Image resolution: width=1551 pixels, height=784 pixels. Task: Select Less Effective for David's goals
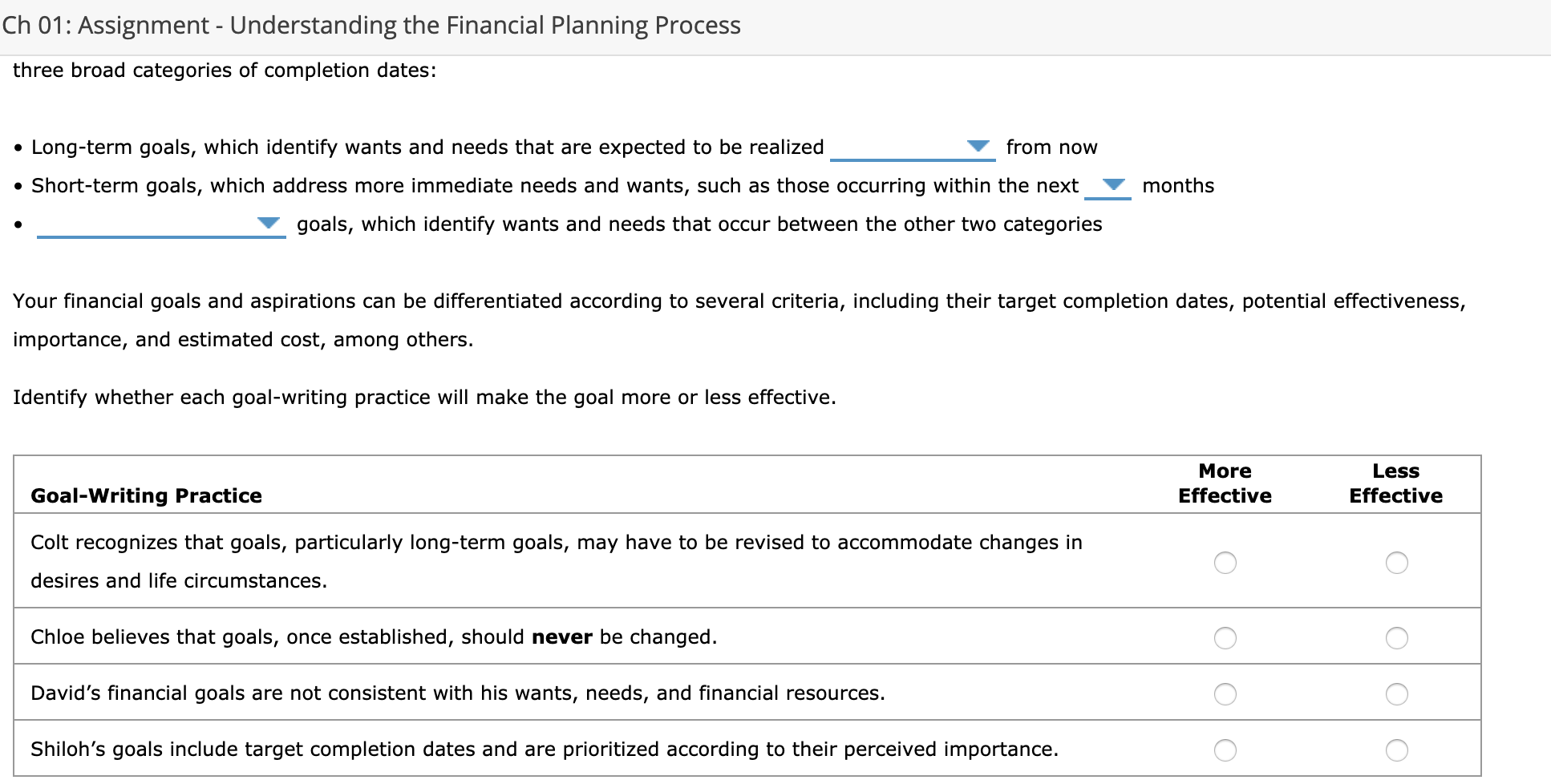(x=1396, y=694)
